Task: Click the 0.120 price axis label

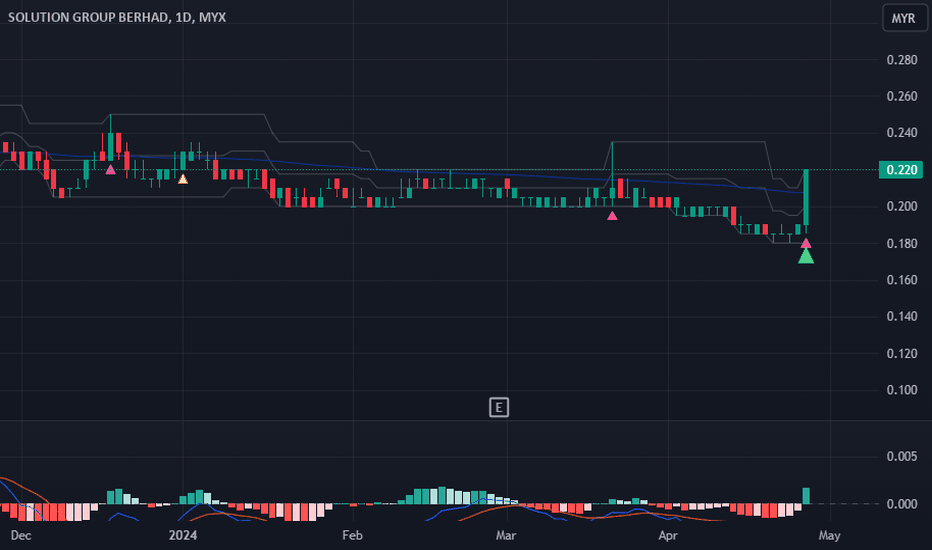Action: [902, 353]
